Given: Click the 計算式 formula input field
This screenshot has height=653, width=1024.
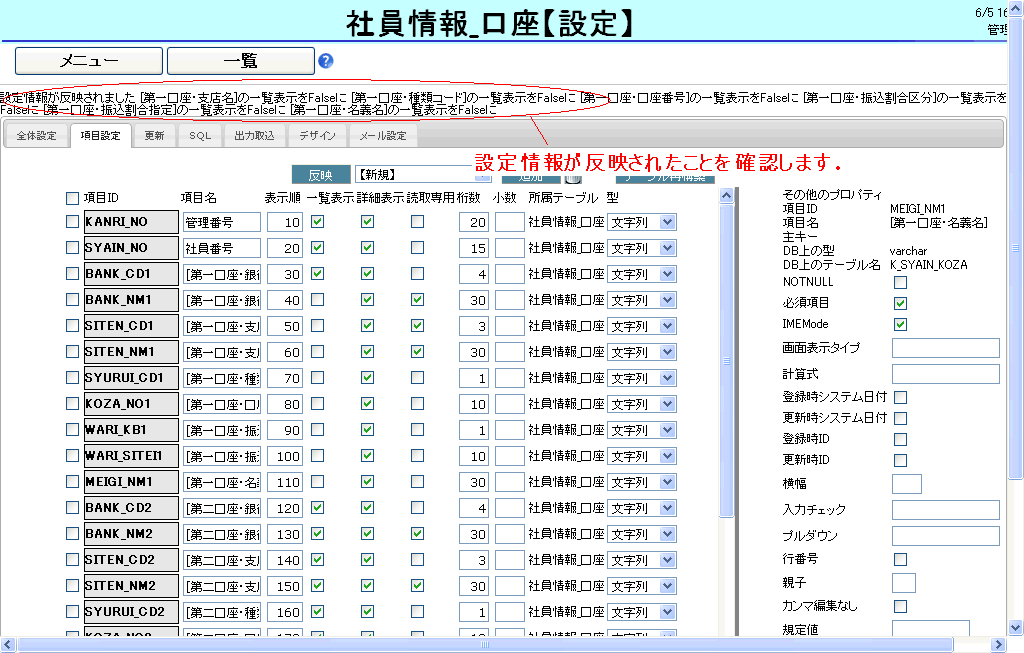Looking at the screenshot, I should [945, 374].
